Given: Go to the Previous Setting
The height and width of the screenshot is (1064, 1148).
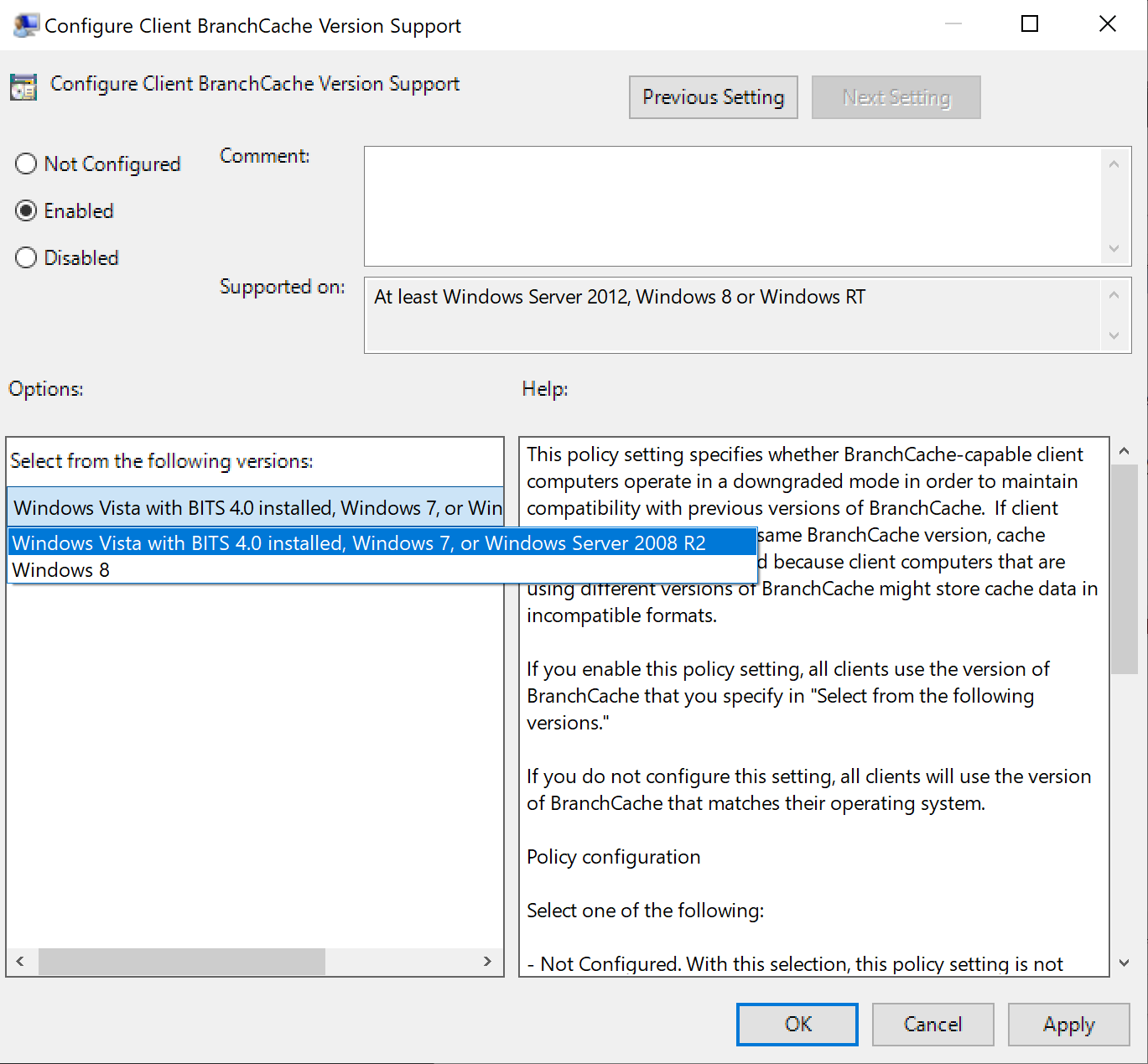Looking at the screenshot, I should [x=713, y=97].
